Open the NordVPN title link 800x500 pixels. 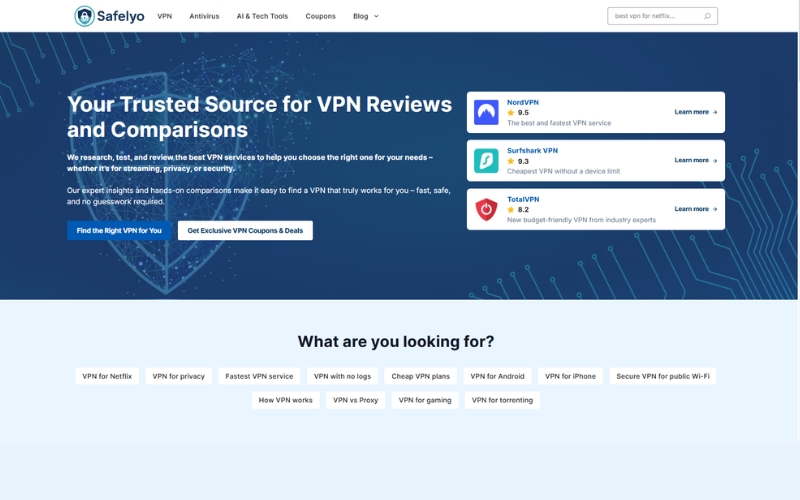522,103
